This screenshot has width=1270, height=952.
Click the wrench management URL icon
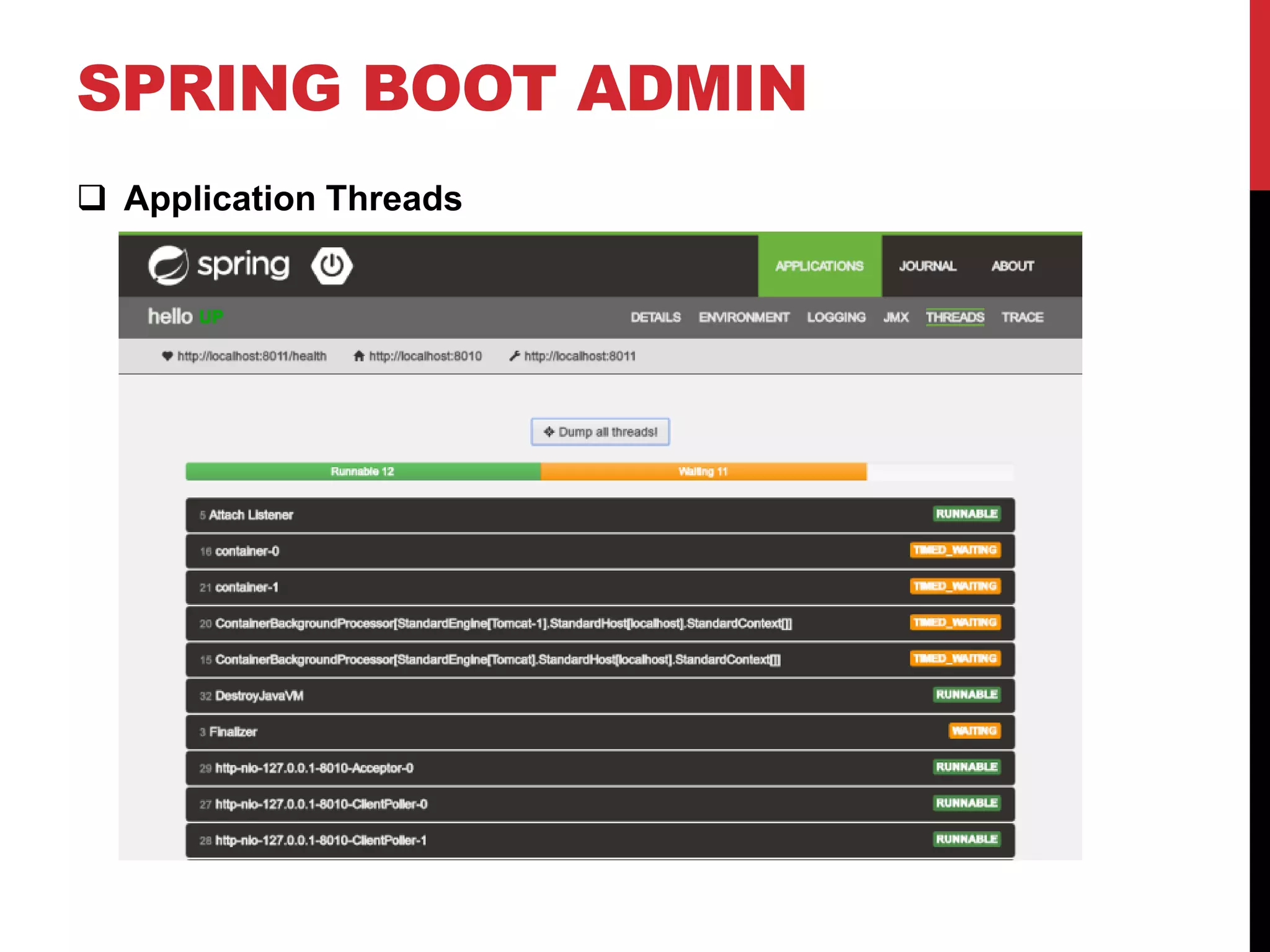(514, 356)
